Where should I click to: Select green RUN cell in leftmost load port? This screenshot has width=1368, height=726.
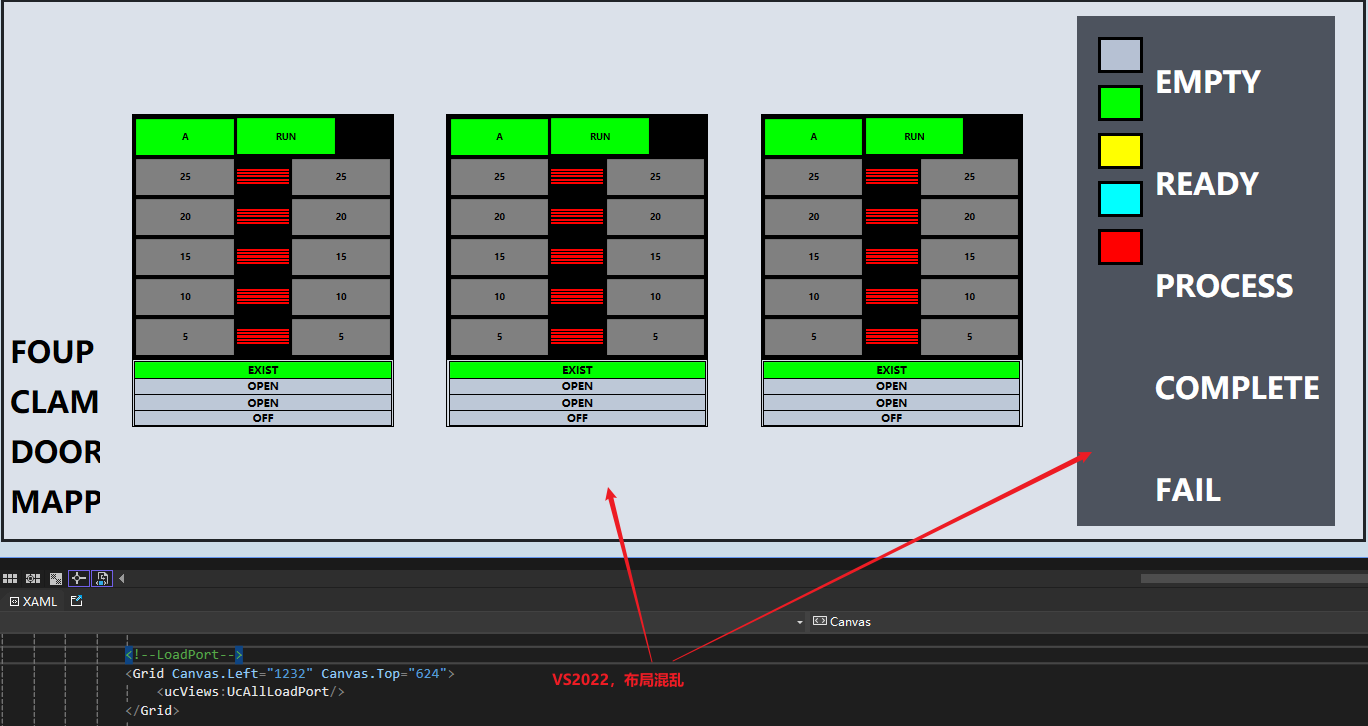point(286,137)
